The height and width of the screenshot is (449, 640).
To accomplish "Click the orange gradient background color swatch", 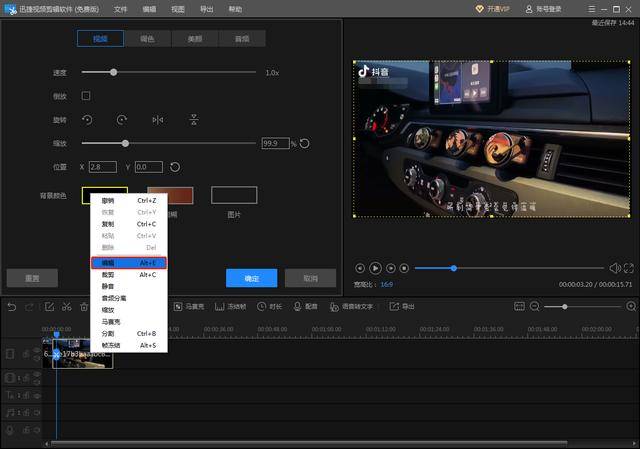I will (170, 196).
